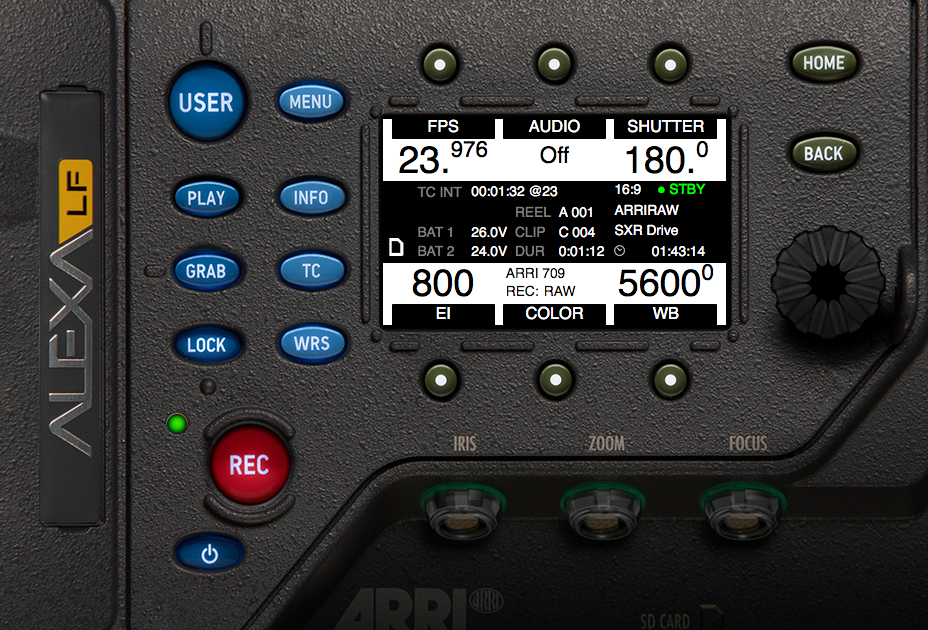928x630 pixels.
Task: Click the audio Off value
Action: pos(554,155)
